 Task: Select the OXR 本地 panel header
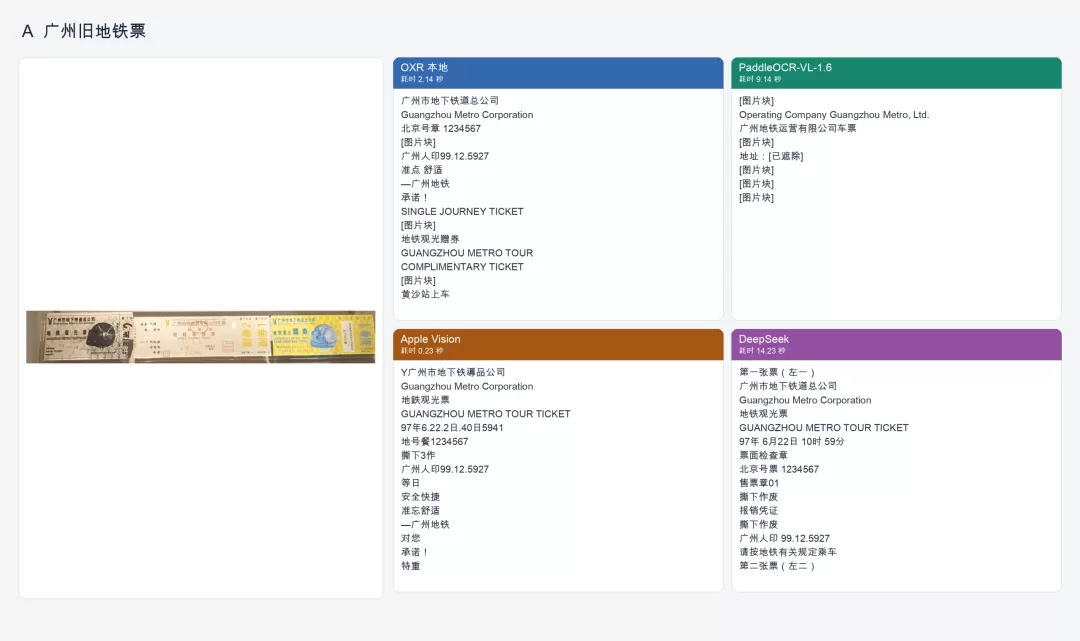point(558,72)
